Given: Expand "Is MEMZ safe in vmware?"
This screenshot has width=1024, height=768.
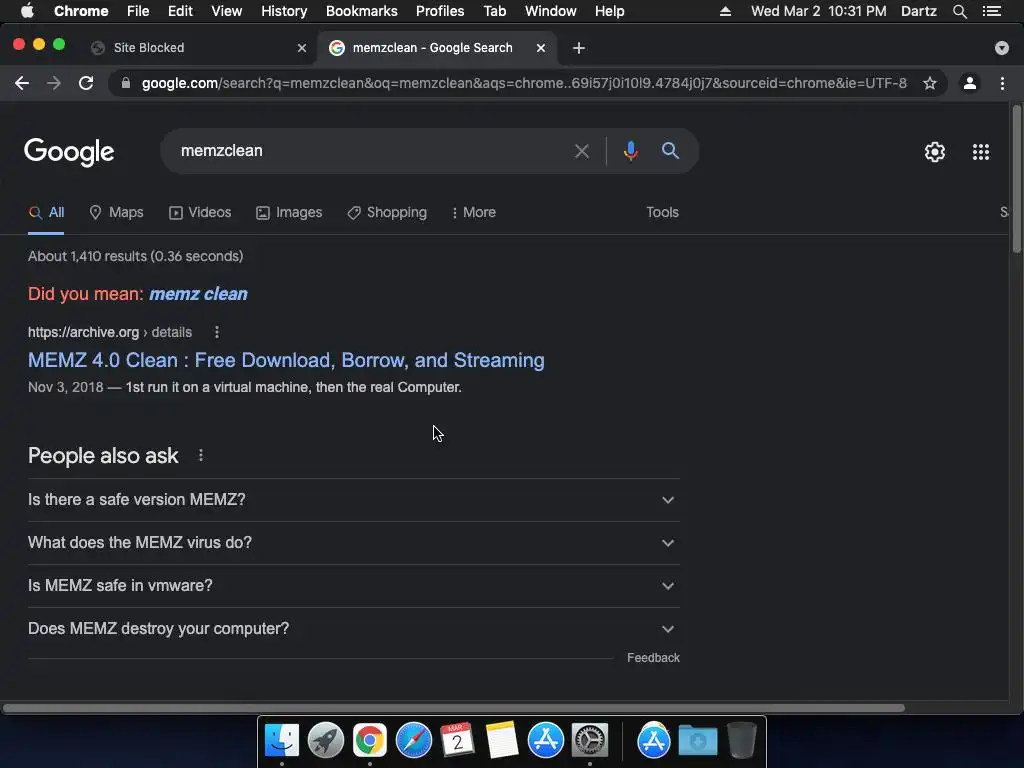Looking at the screenshot, I should click(354, 586).
